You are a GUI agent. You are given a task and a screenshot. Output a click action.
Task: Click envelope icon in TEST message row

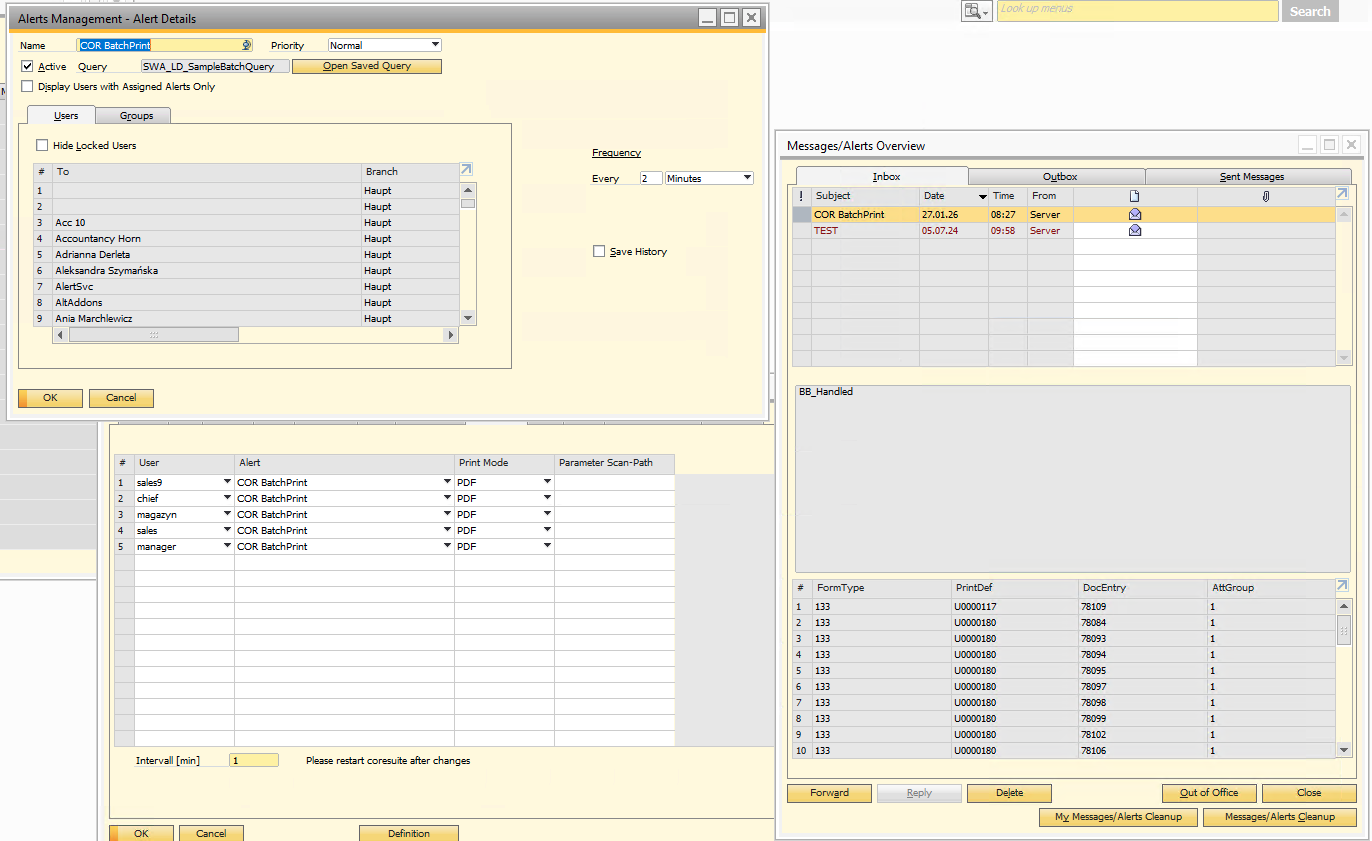pyautogui.click(x=1134, y=230)
